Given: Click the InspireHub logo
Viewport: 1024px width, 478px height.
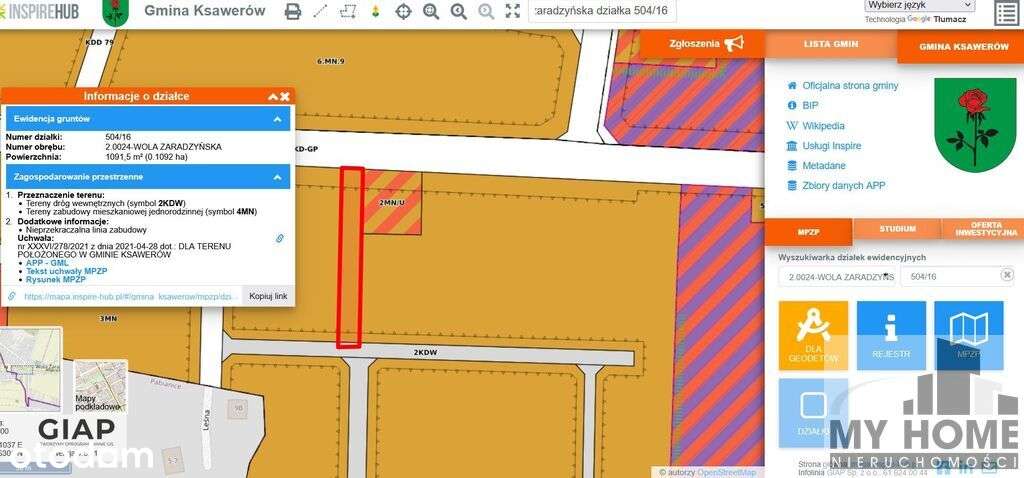Looking at the screenshot, I should tap(39, 10).
